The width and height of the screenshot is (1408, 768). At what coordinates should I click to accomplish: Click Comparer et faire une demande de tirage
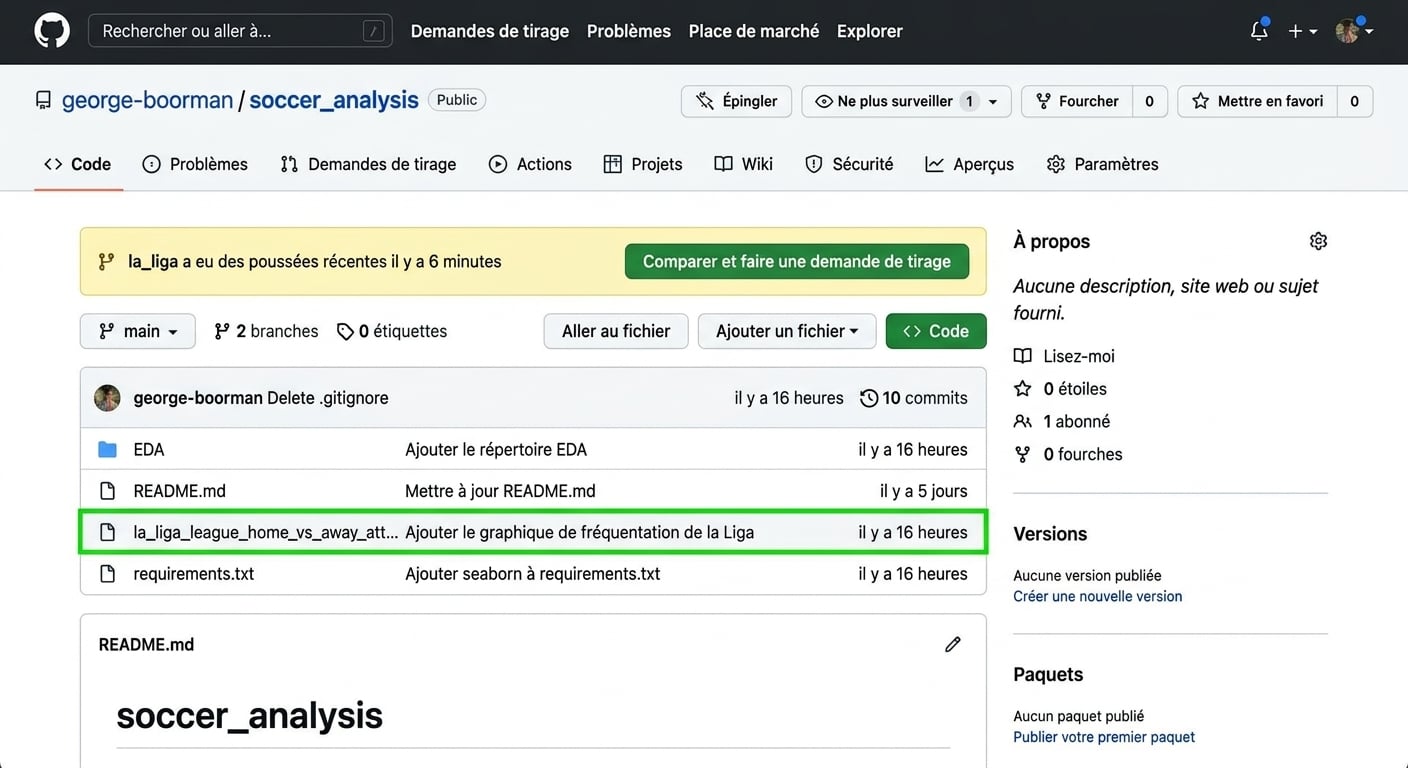(x=797, y=261)
